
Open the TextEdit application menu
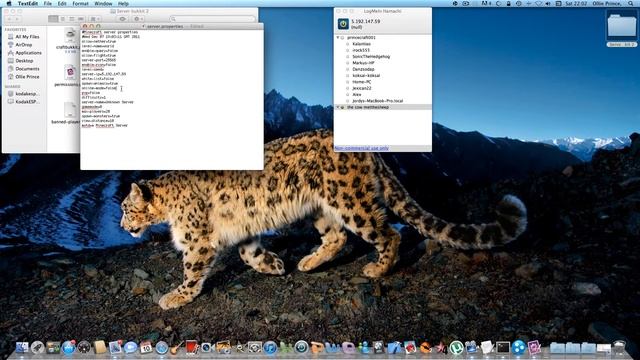coord(28,3)
